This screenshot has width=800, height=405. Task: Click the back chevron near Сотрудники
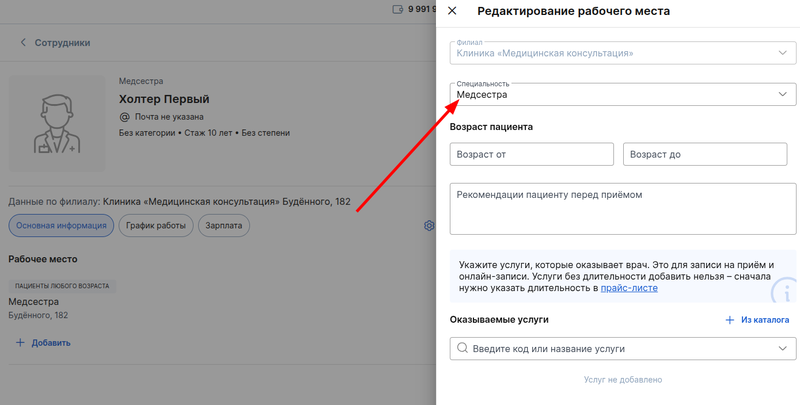click(x=23, y=42)
